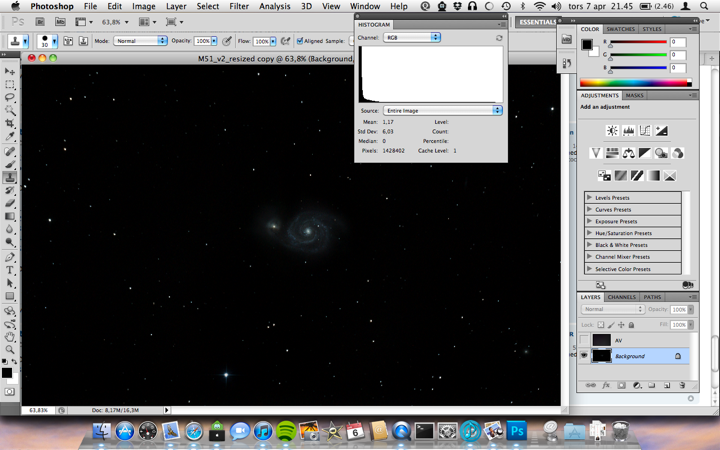Select the Zoom tool in toolbox
720x450 pixels.
(10, 349)
